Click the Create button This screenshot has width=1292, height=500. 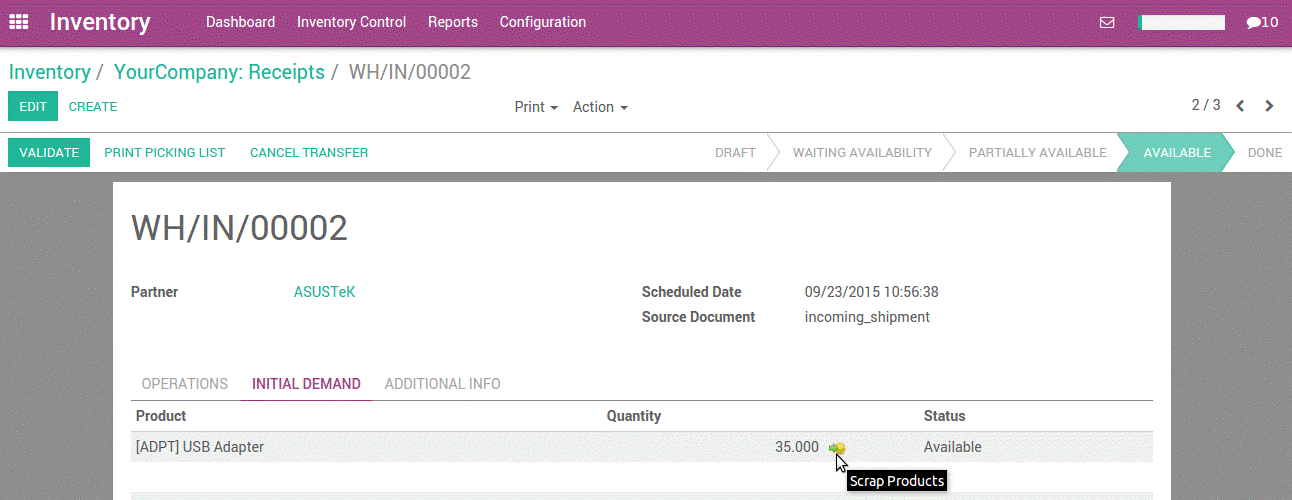point(93,106)
